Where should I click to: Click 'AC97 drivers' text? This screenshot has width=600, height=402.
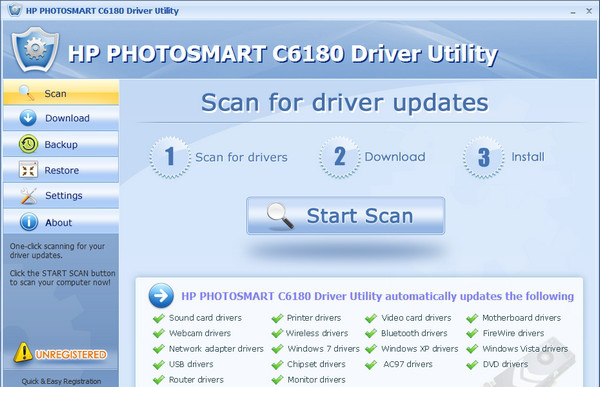coord(408,364)
